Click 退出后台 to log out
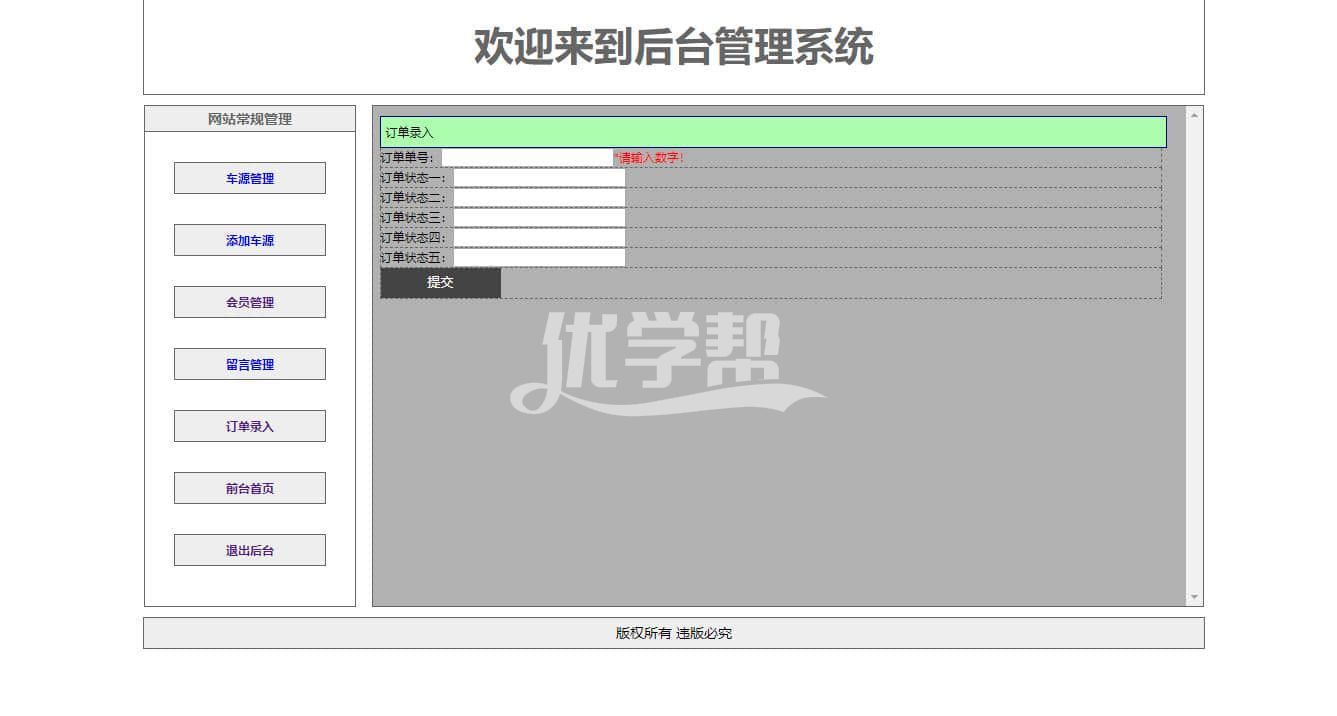 pyautogui.click(x=249, y=550)
